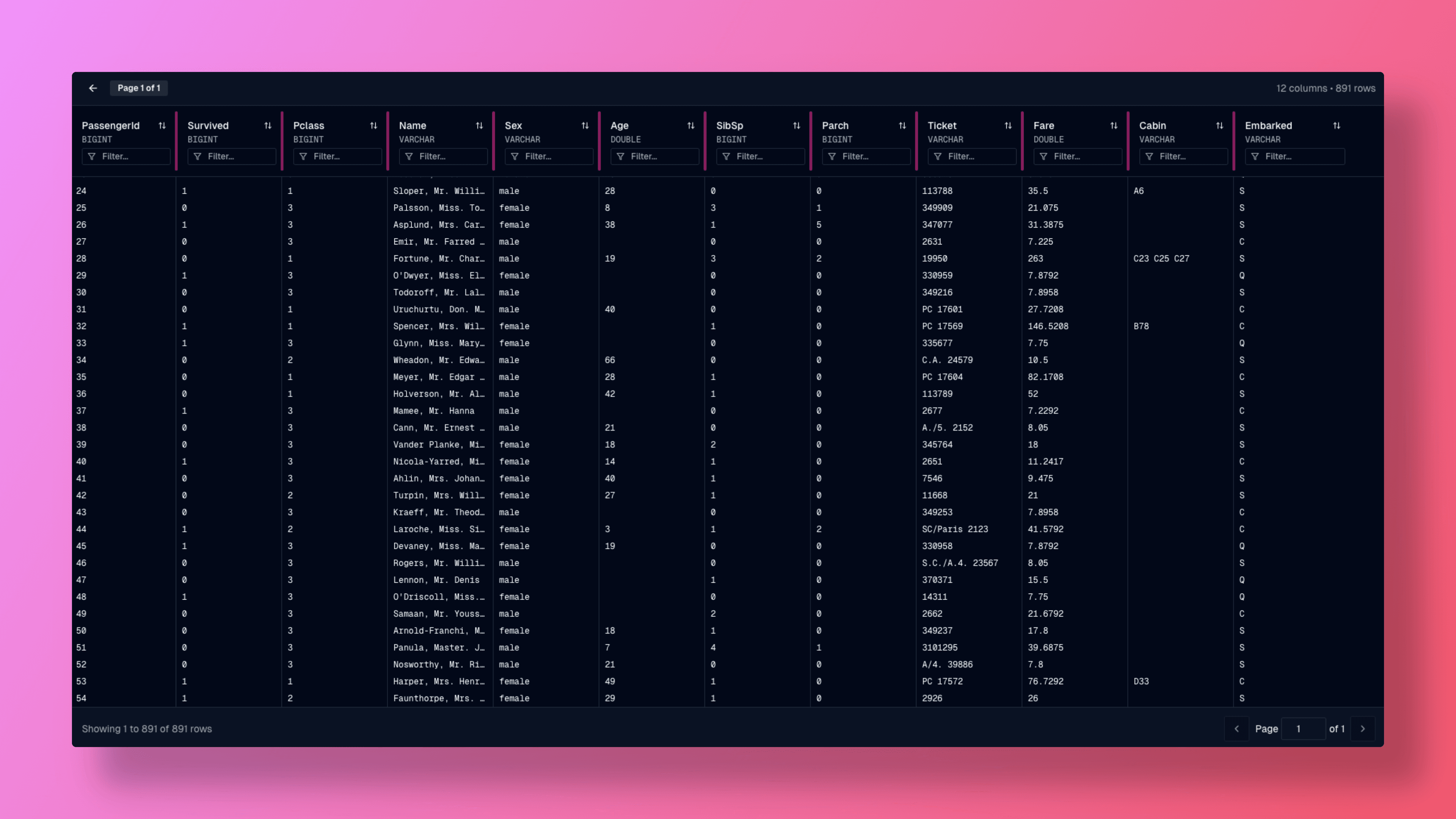
Task: Sort the Name column
Action: 479,126
